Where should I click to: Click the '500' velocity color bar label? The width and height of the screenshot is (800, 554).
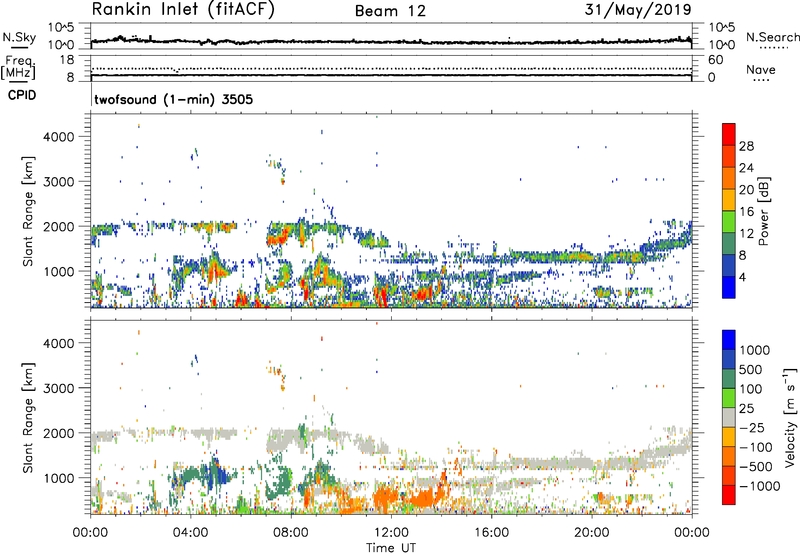coord(750,369)
